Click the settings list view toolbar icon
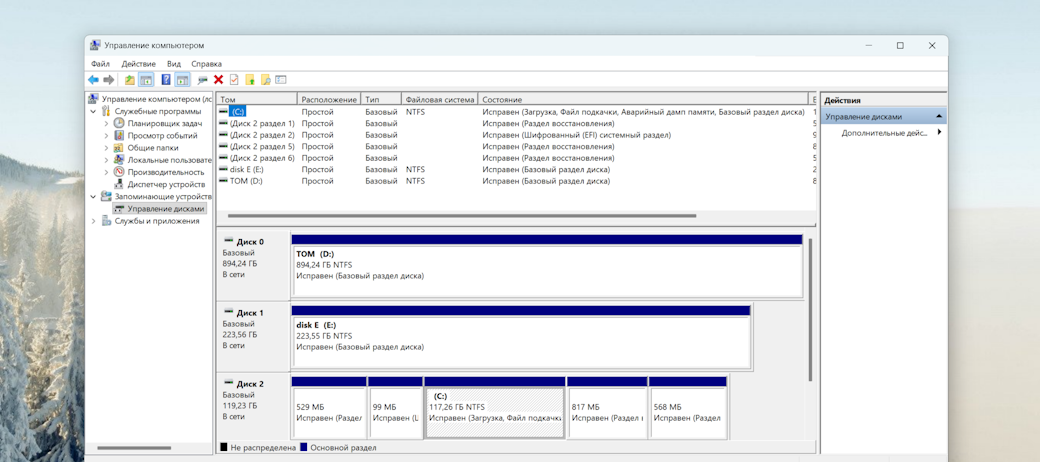Screen dimensions: 1040x462 coord(281,80)
